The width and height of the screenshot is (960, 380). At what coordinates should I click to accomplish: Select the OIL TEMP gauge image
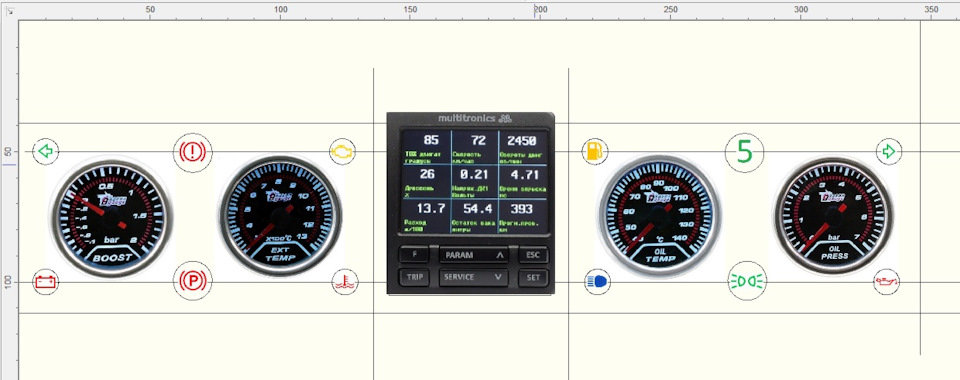(660, 216)
